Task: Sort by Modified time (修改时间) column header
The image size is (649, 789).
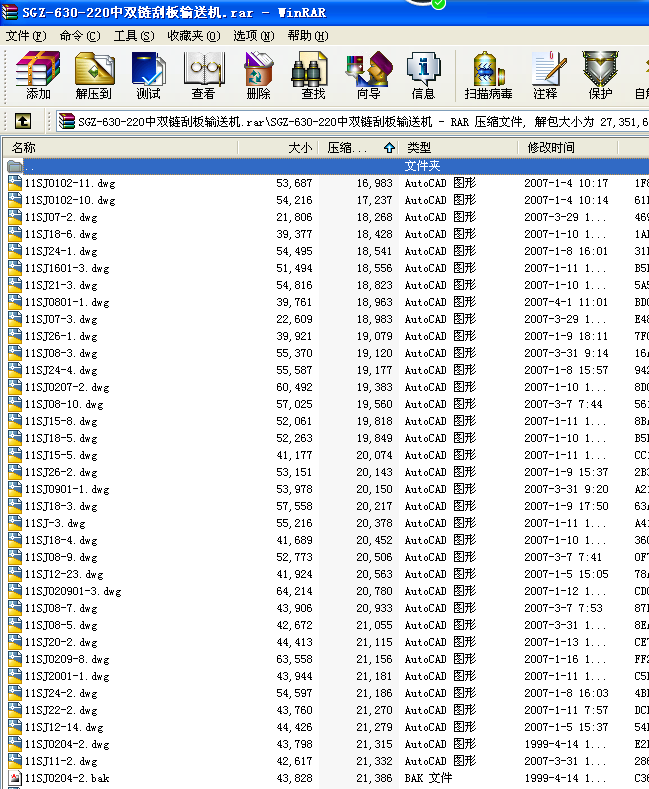Action: click(568, 147)
